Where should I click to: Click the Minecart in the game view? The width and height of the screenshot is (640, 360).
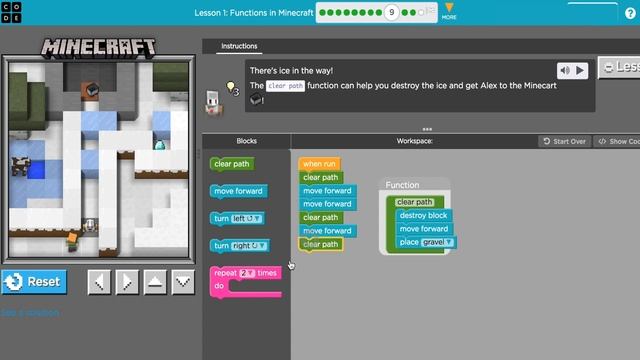coord(92,90)
